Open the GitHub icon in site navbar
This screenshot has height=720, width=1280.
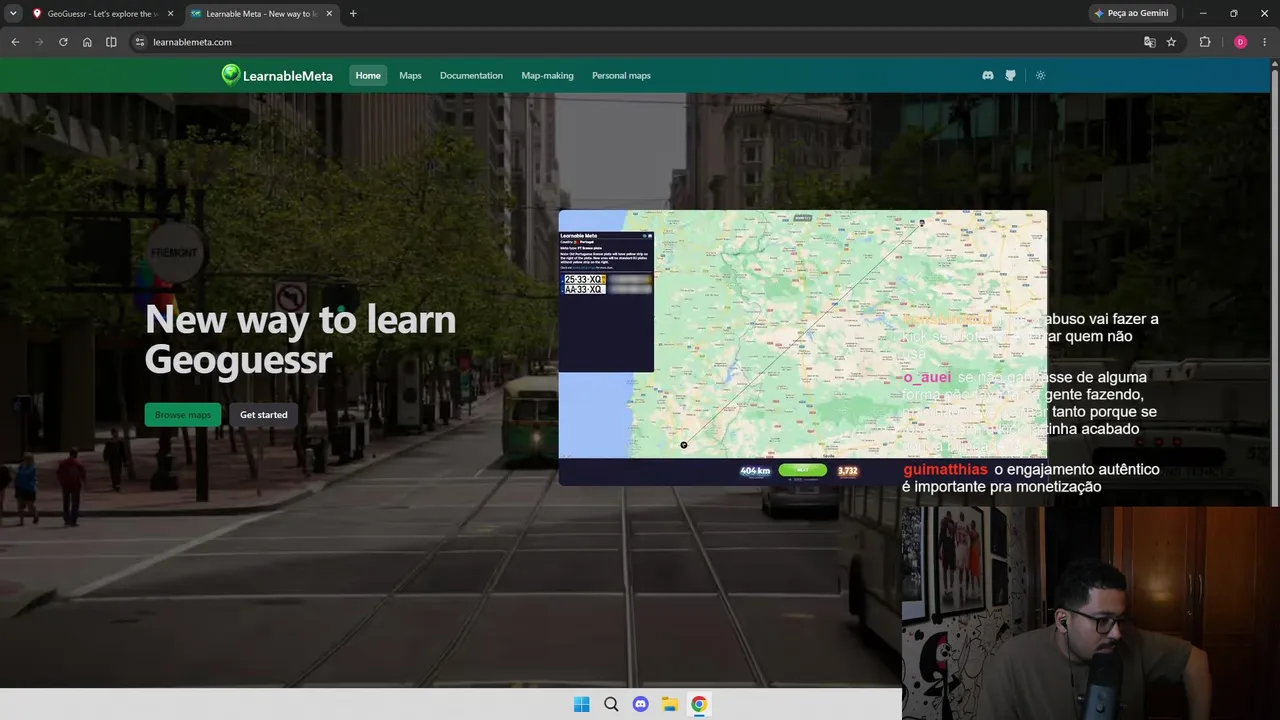1011,75
